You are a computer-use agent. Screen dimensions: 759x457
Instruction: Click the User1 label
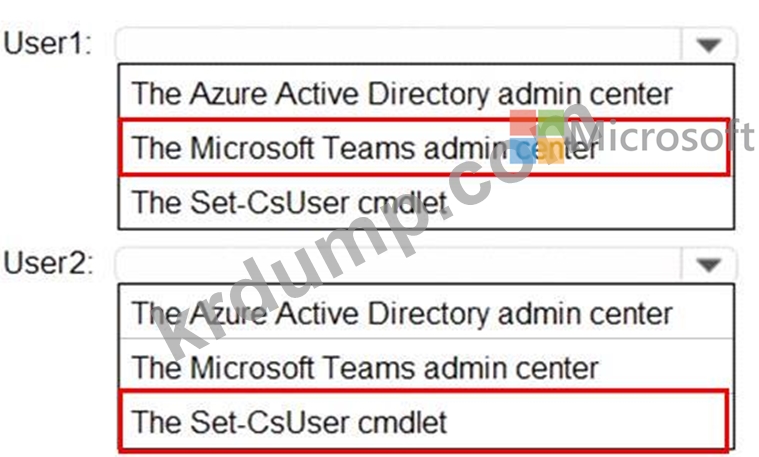(47, 45)
